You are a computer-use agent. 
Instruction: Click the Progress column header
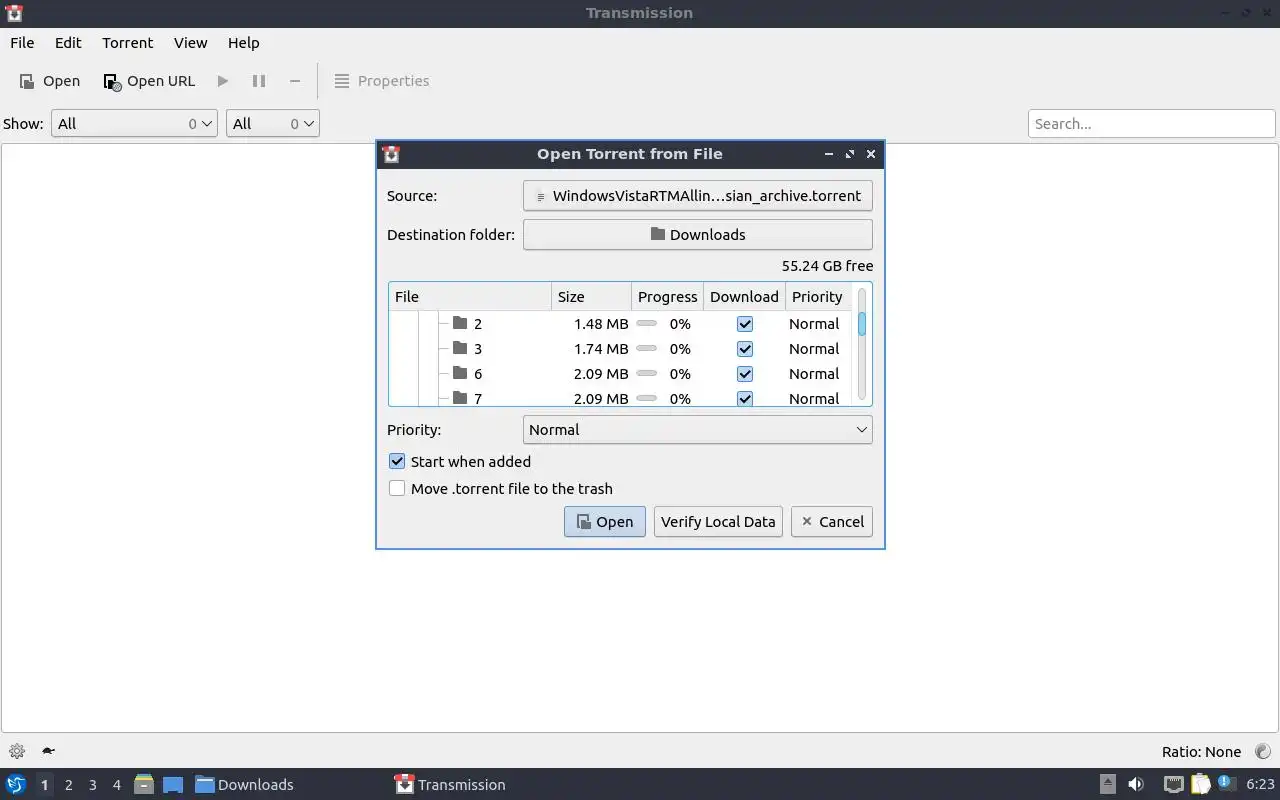[x=667, y=297]
